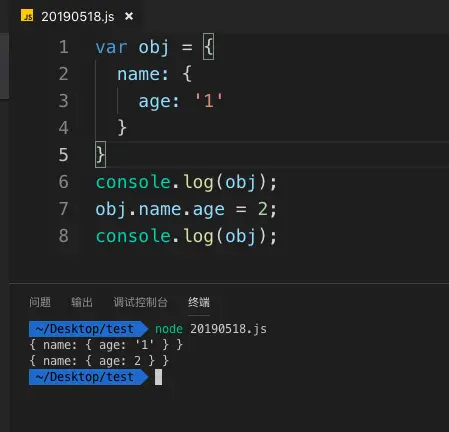Click the string value '1' on line 3

pos(209,101)
